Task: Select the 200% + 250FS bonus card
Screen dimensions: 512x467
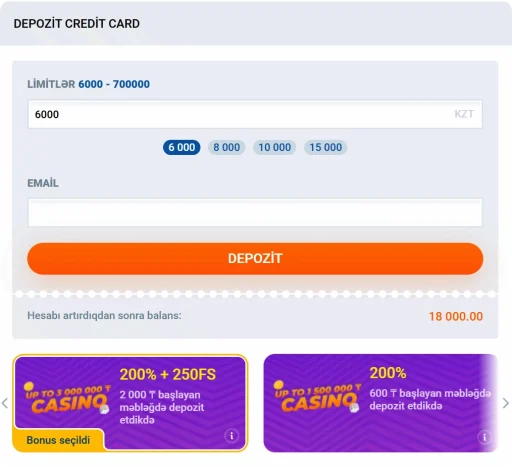Action: click(130, 403)
